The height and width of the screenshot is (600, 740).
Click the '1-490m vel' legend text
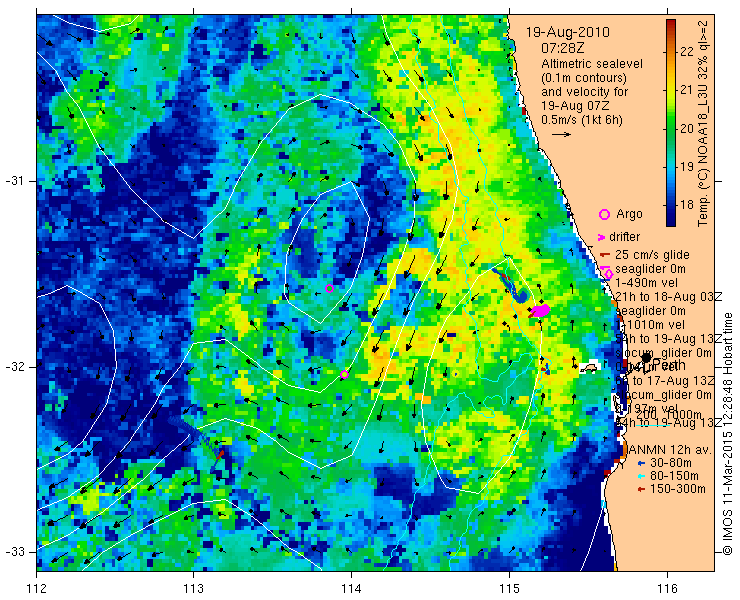pos(647,283)
